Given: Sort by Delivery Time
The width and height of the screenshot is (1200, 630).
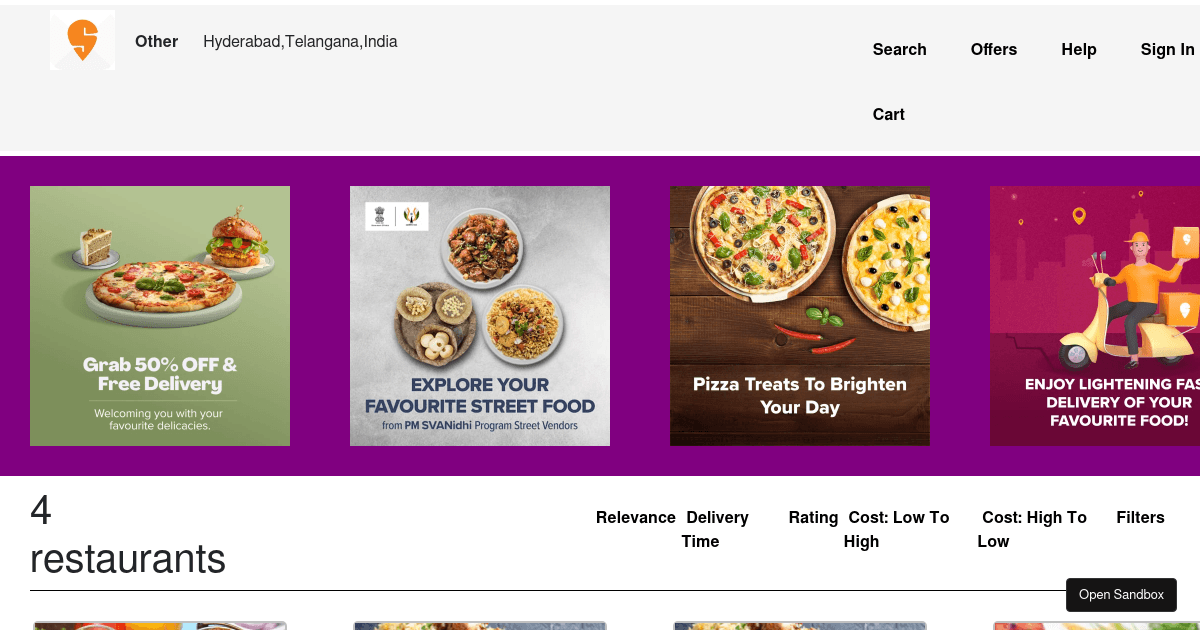Looking at the screenshot, I should click(x=716, y=529).
